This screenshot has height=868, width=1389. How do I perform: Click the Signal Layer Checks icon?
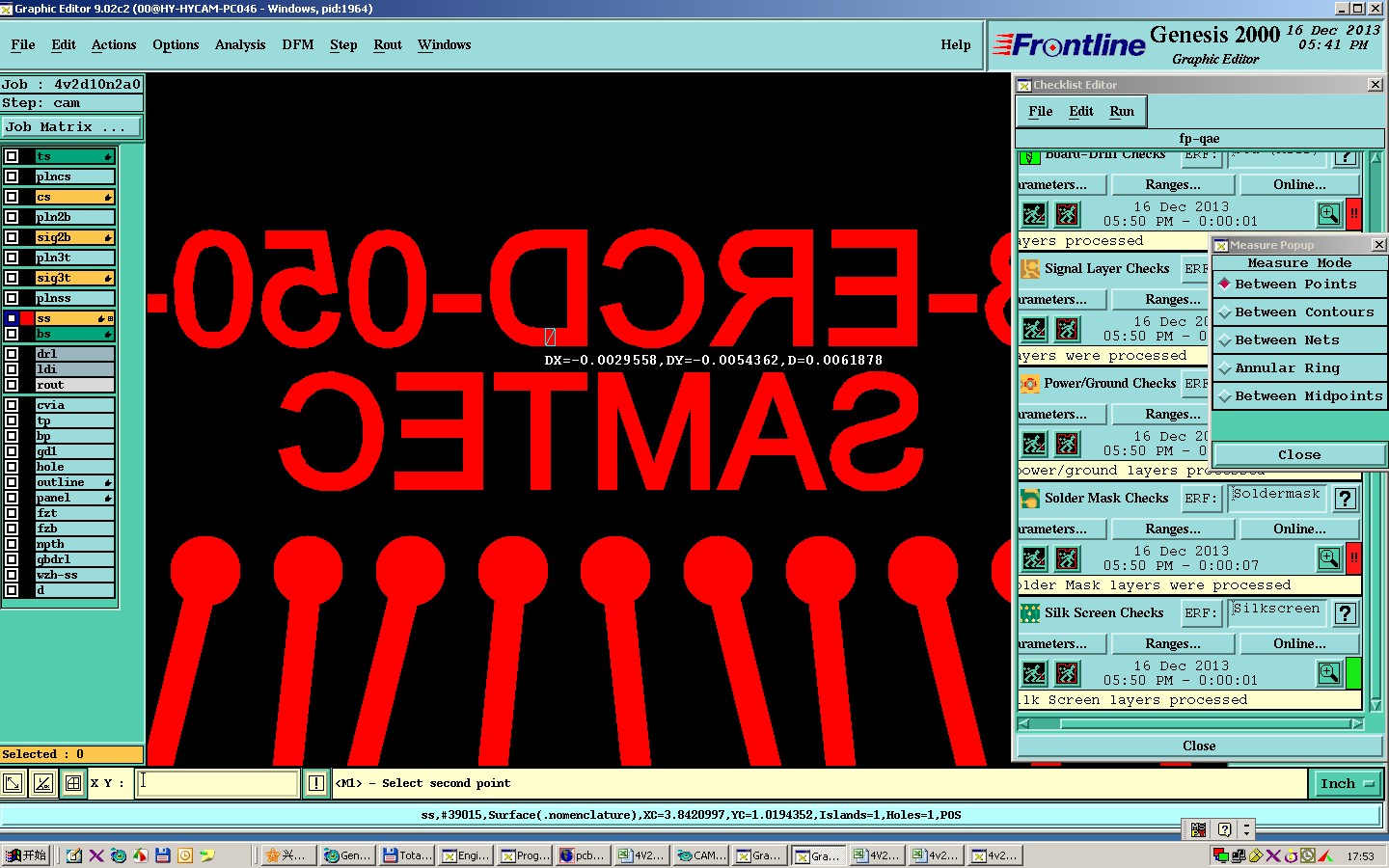tap(1030, 269)
